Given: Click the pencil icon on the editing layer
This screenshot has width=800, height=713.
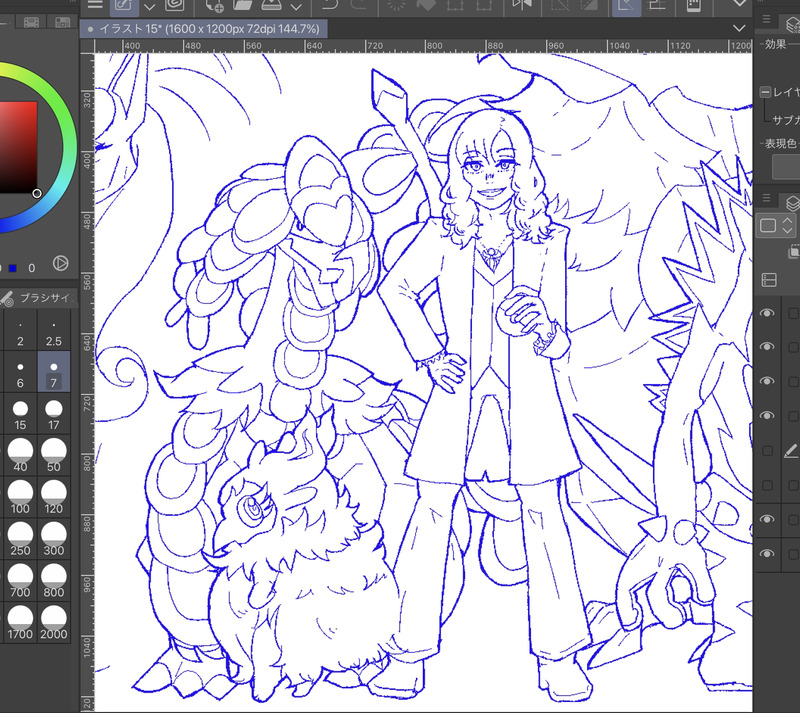Looking at the screenshot, I should [x=791, y=450].
